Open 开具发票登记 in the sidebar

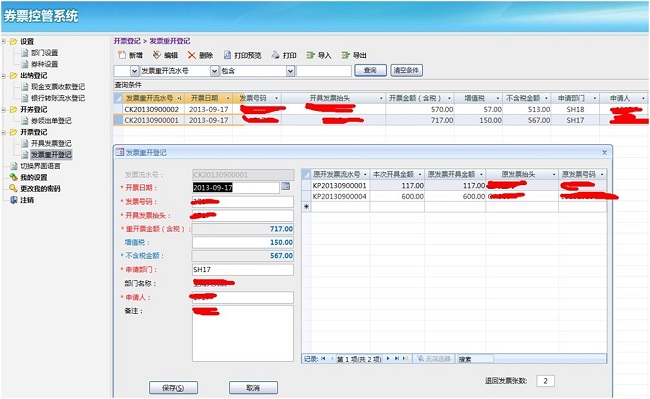(x=51, y=143)
